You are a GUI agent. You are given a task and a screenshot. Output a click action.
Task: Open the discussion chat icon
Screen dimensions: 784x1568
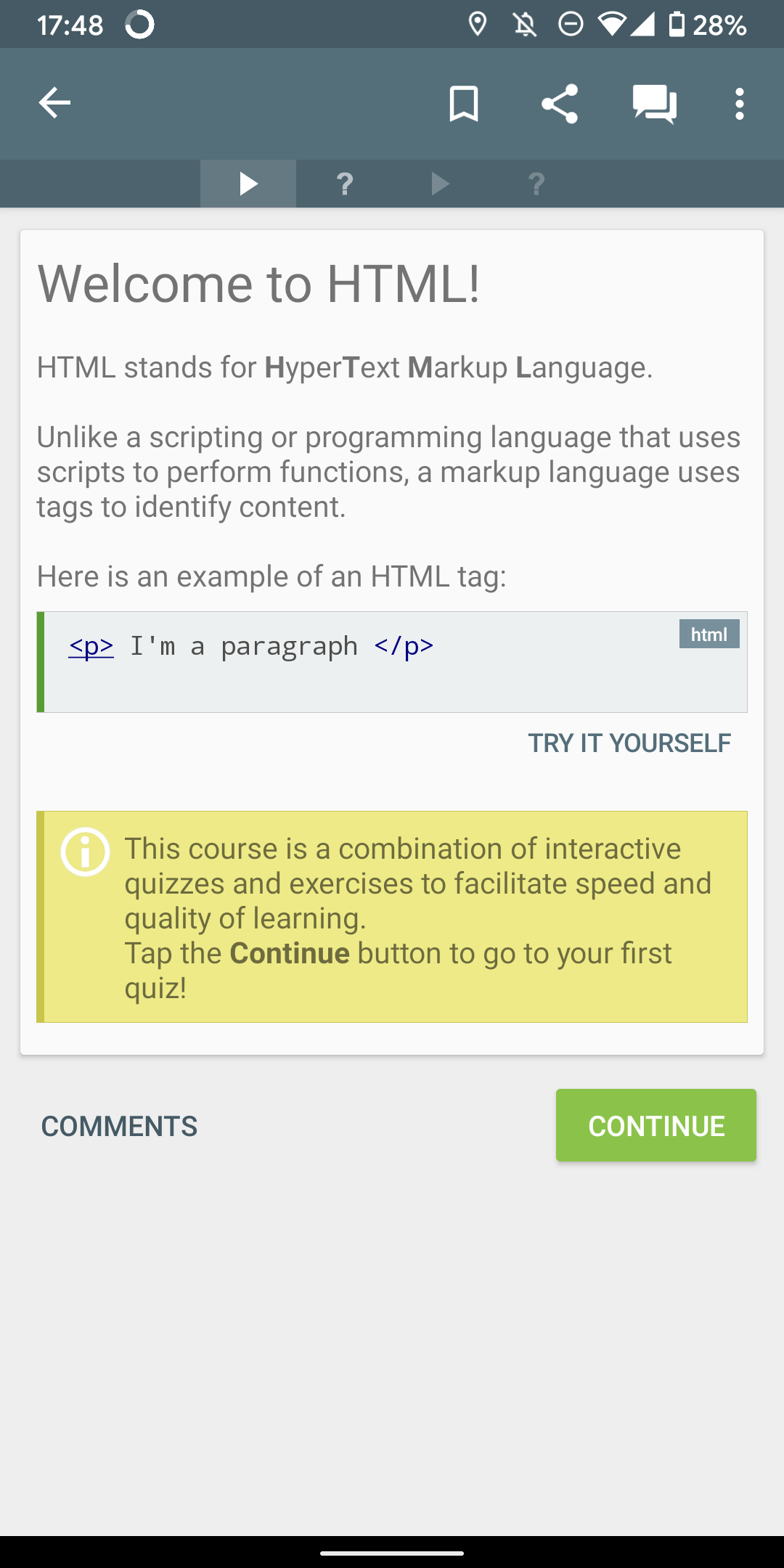[654, 104]
